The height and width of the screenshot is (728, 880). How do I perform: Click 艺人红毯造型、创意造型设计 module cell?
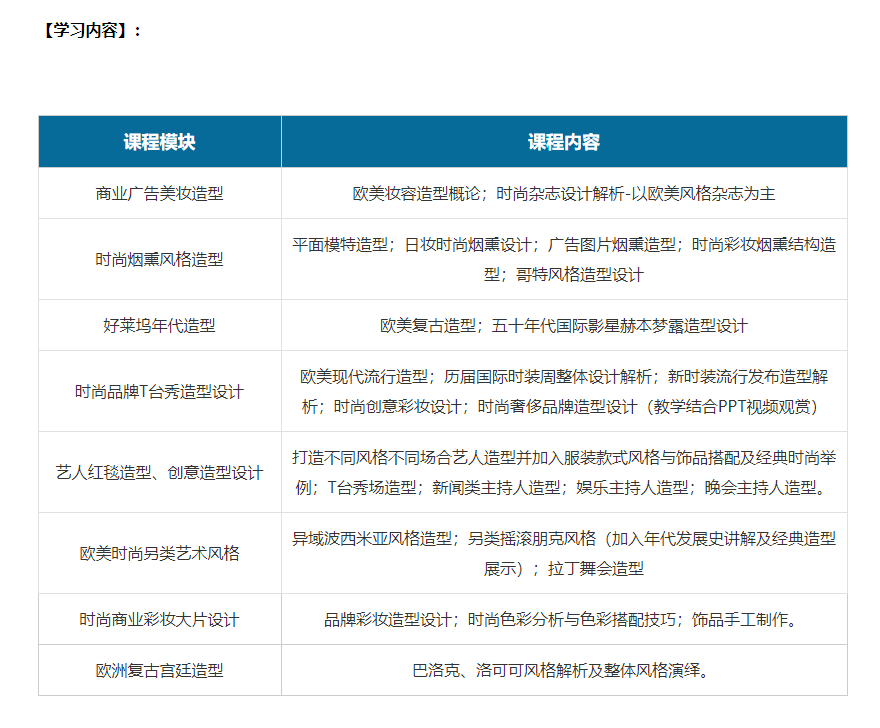tap(160, 472)
